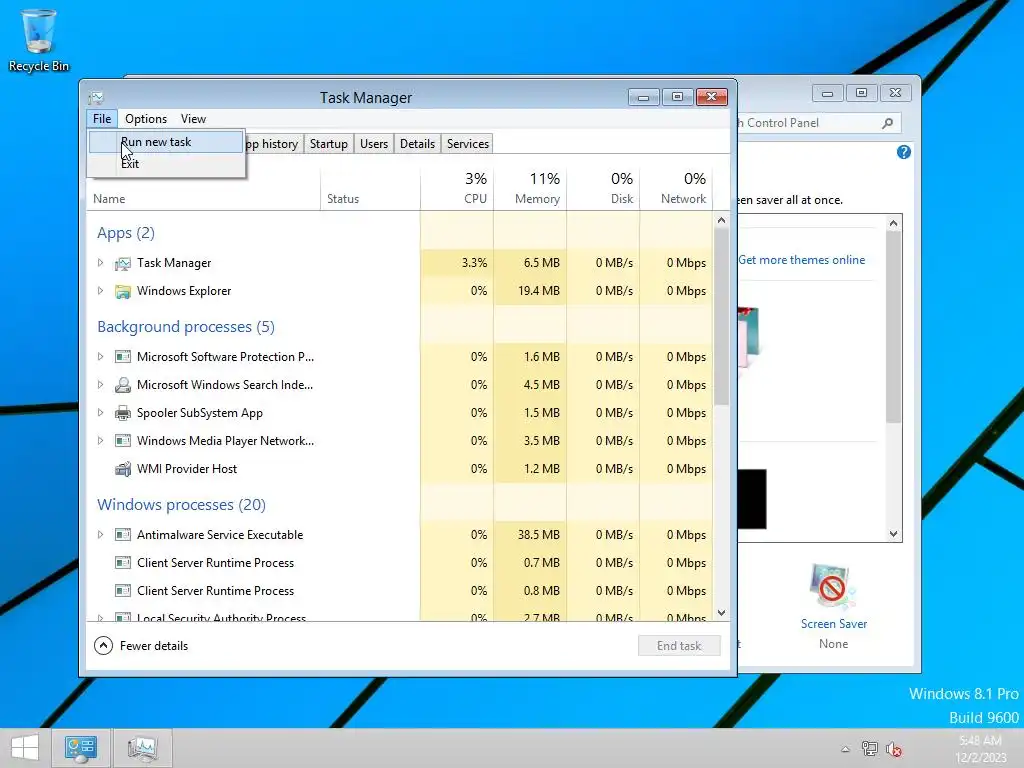Show hidden tray icons arrow
The height and width of the screenshot is (768, 1024).
coord(845,749)
